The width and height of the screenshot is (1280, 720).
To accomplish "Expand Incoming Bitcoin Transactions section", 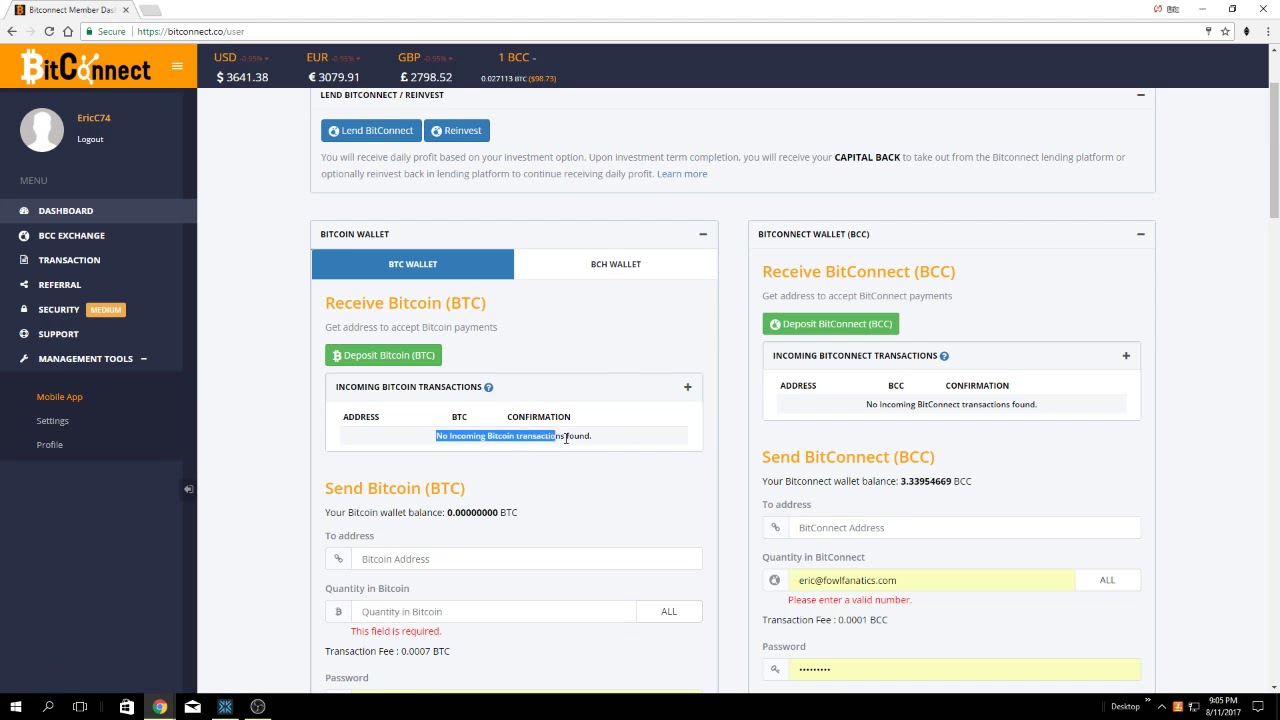I will 687,387.
